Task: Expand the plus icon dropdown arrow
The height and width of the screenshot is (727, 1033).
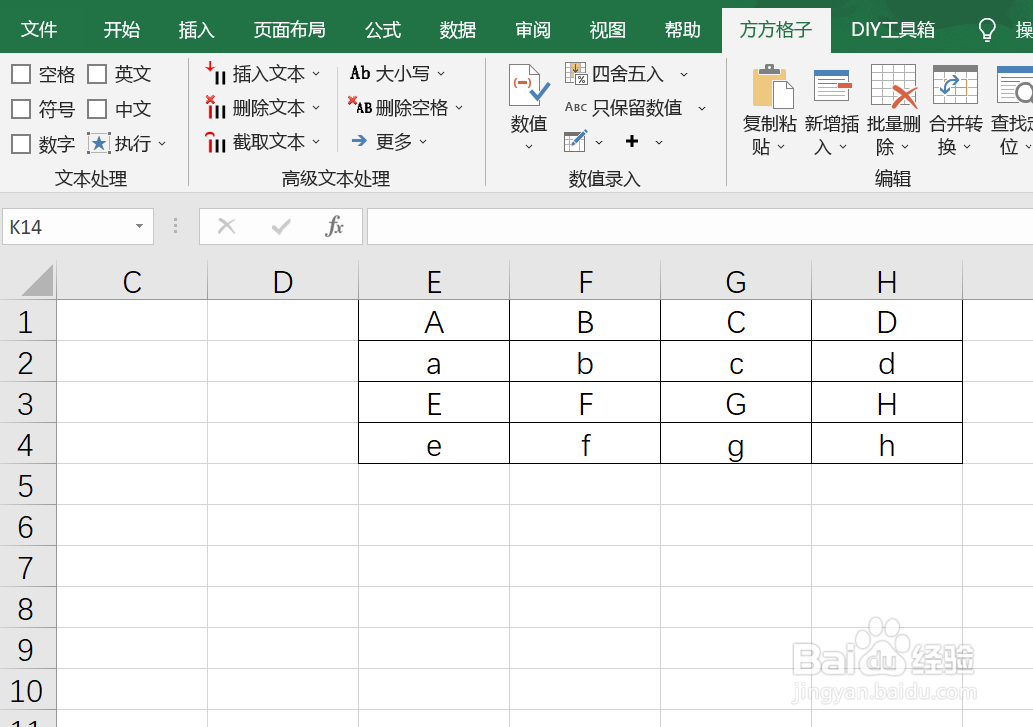Action: click(x=659, y=142)
